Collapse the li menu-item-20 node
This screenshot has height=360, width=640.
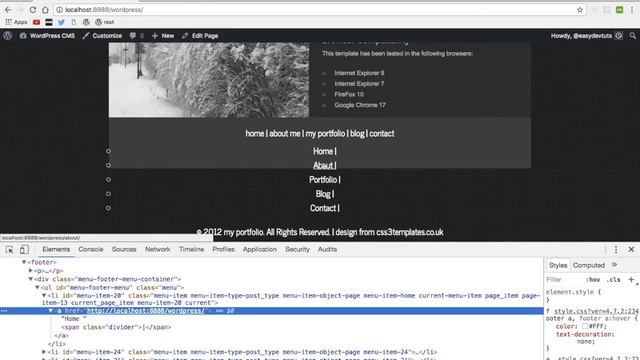(44, 295)
